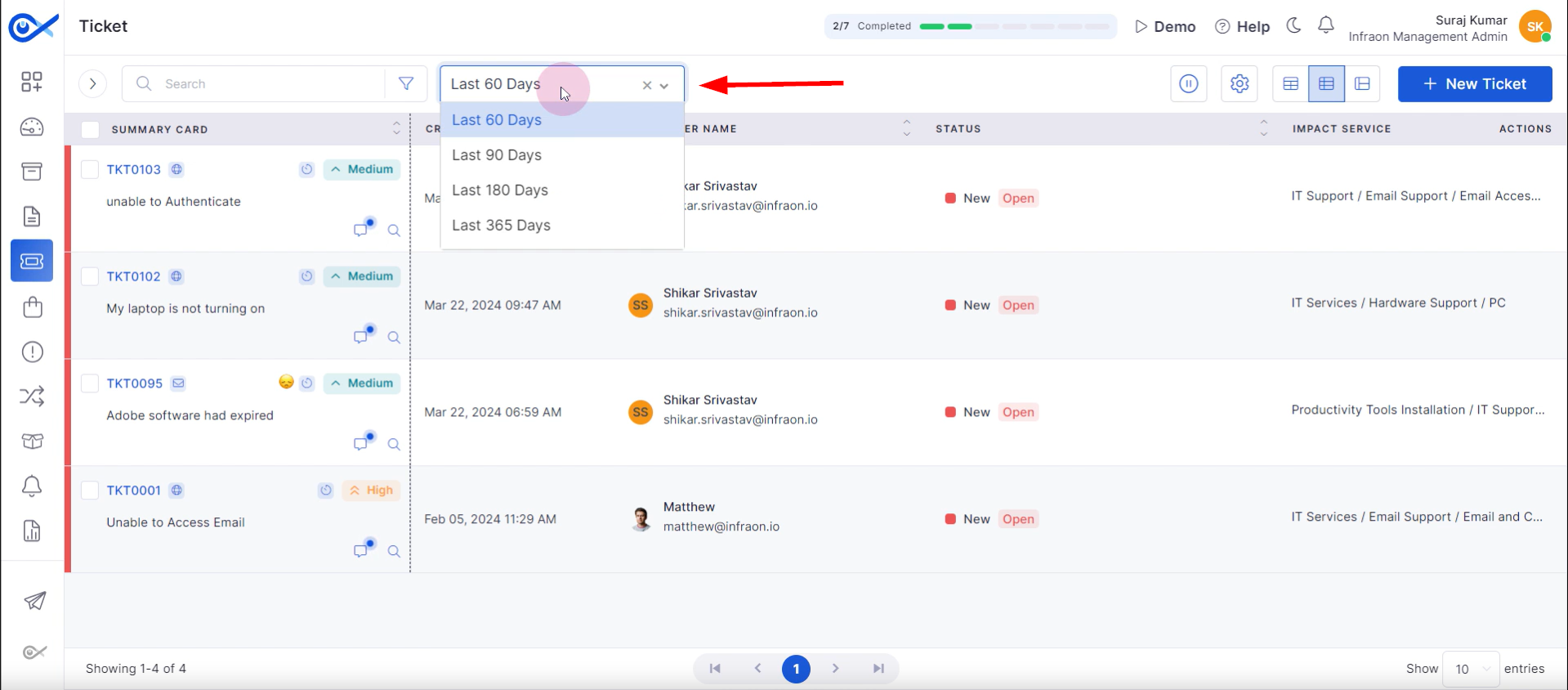
Task: Choose Last 90 Days option
Action: pos(497,155)
